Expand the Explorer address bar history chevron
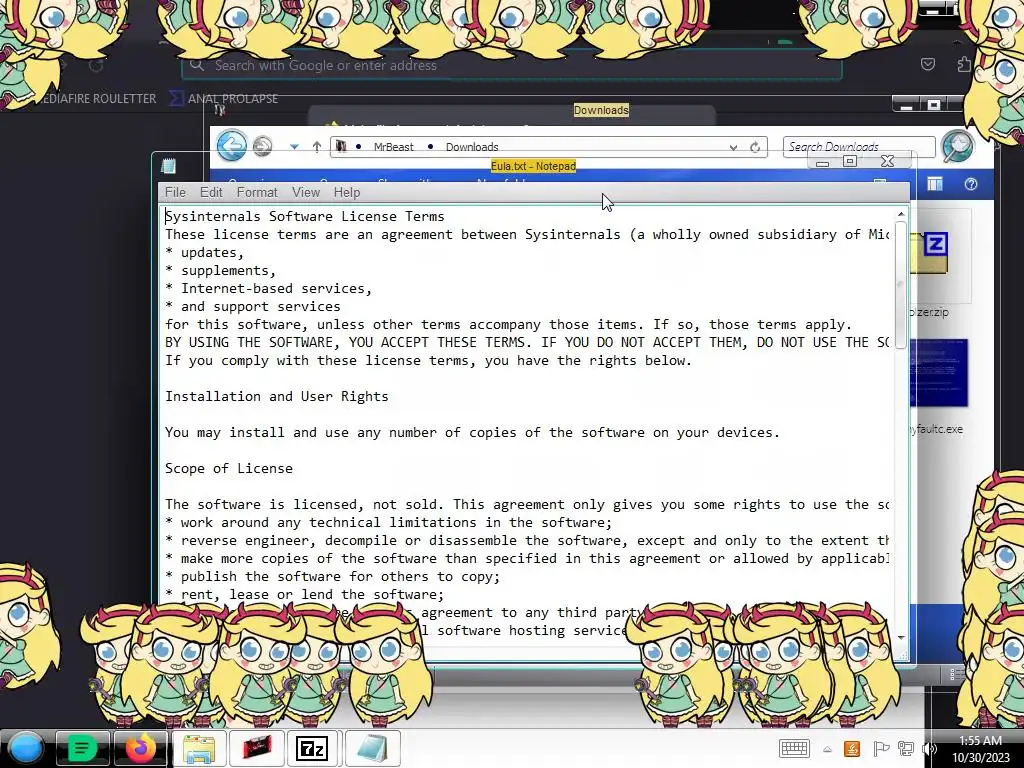1024x768 pixels. 733,148
